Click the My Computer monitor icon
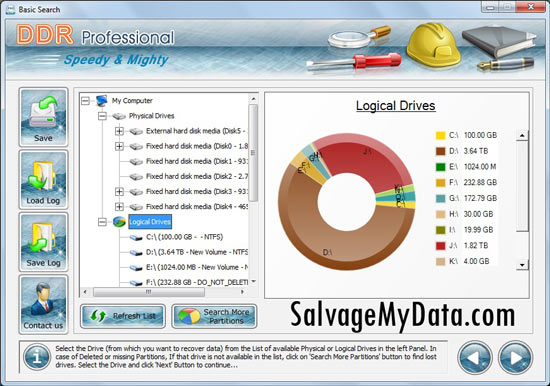 point(102,100)
